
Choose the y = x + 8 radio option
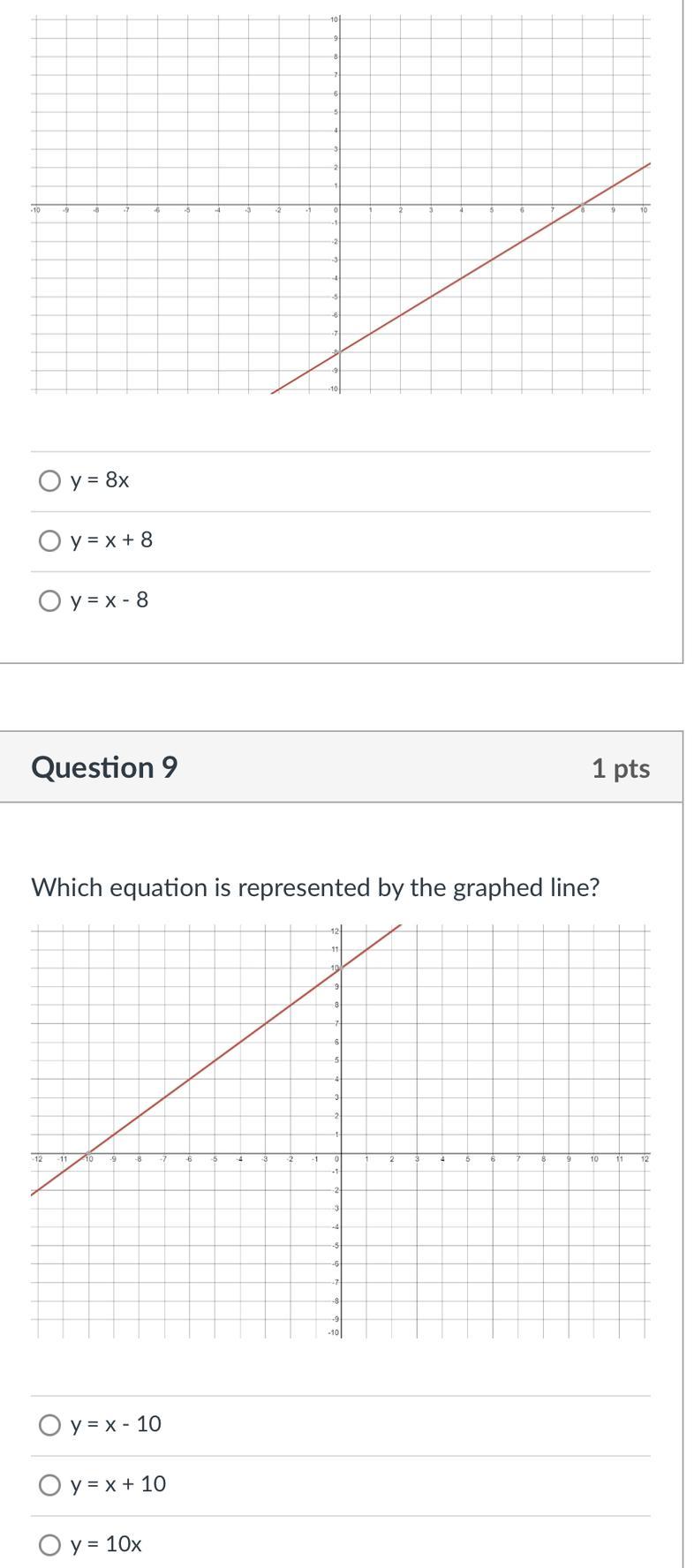tap(50, 540)
